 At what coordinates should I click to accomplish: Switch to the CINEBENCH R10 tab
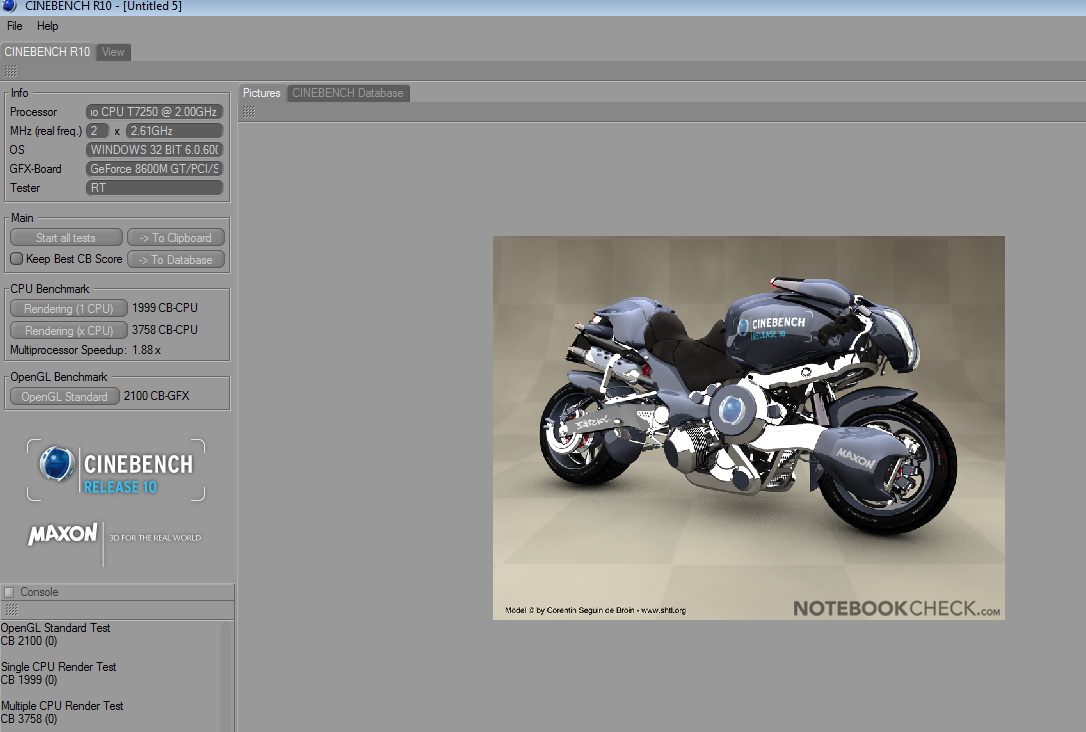47,52
